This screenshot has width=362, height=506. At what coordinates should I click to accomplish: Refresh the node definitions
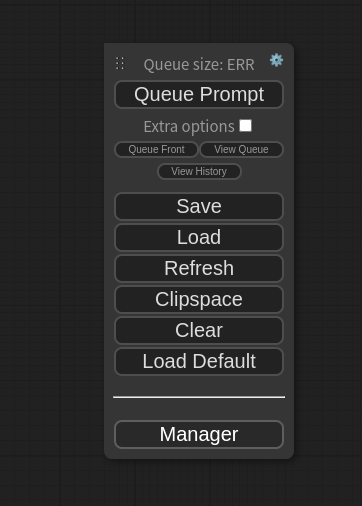click(x=199, y=268)
